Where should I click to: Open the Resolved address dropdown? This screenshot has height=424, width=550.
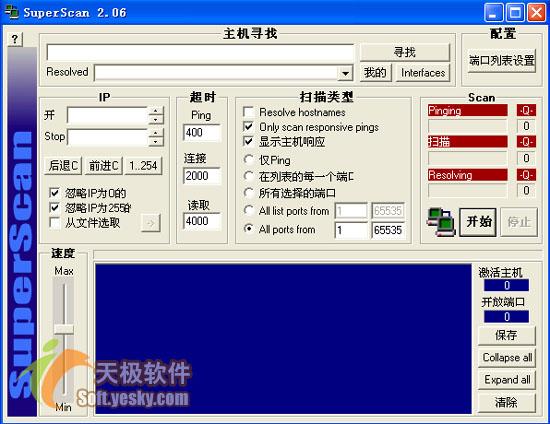pos(345,73)
